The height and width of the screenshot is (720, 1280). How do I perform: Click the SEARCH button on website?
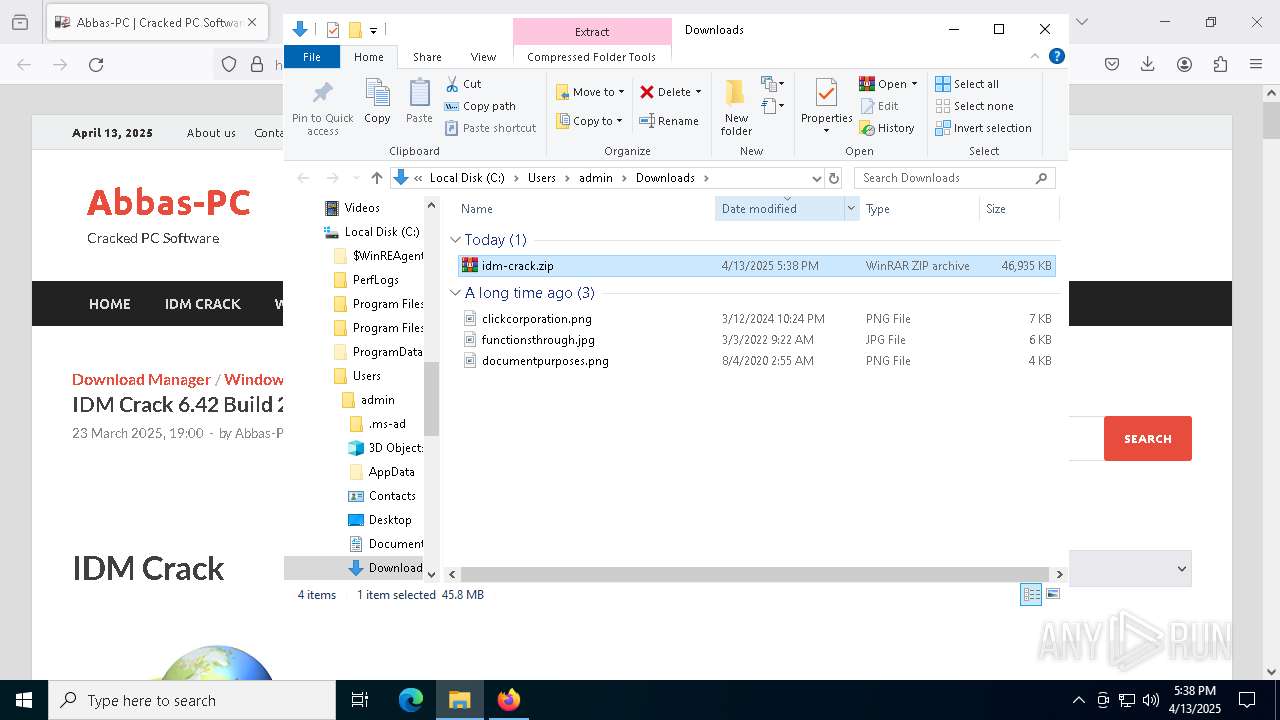click(1148, 439)
